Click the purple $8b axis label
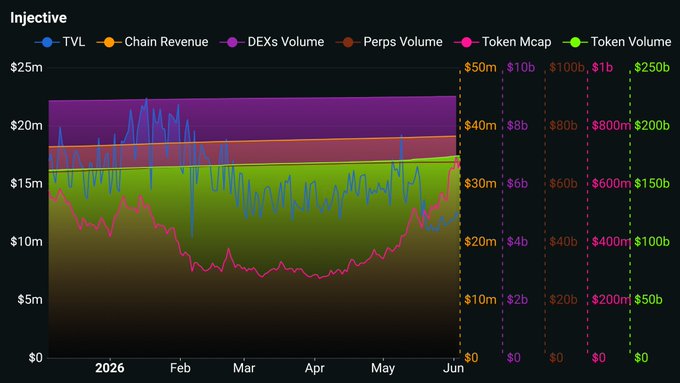The height and width of the screenshot is (383, 680). click(517, 125)
